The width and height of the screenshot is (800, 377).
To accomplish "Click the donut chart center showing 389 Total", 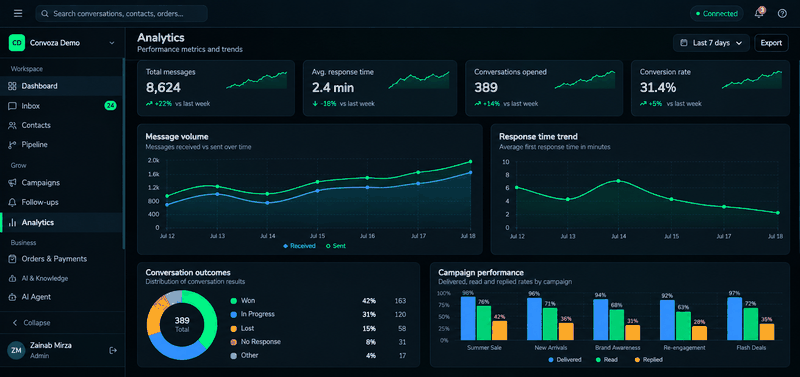I will (x=182, y=324).
